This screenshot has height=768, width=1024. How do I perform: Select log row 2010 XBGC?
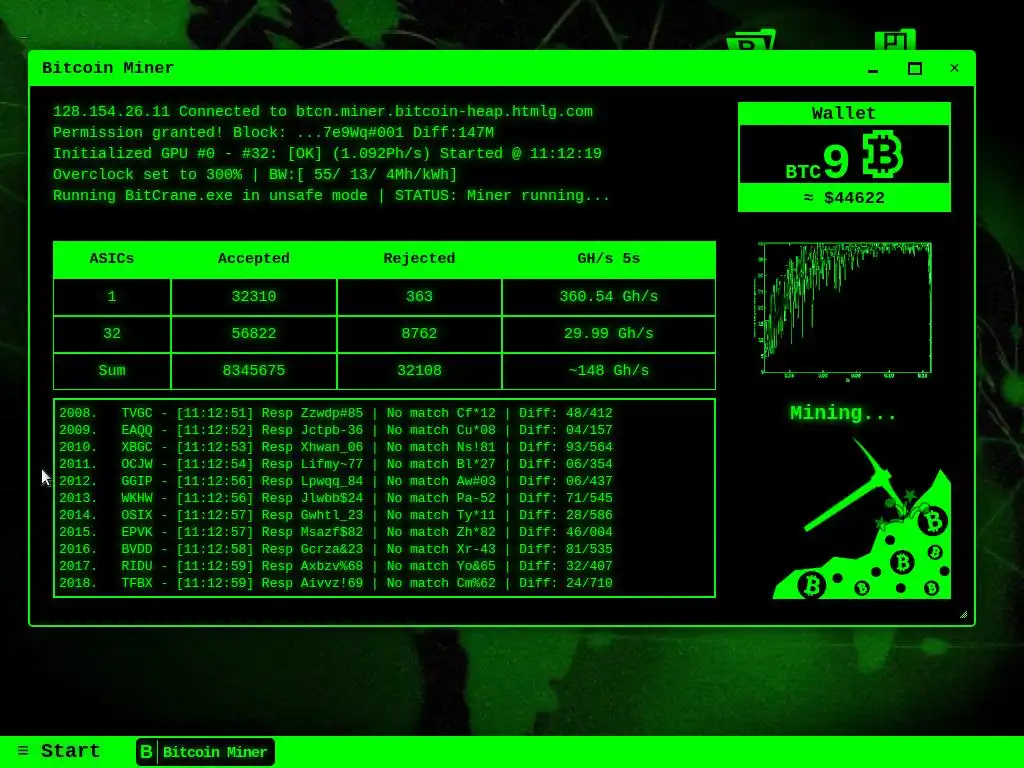point(336,447)
